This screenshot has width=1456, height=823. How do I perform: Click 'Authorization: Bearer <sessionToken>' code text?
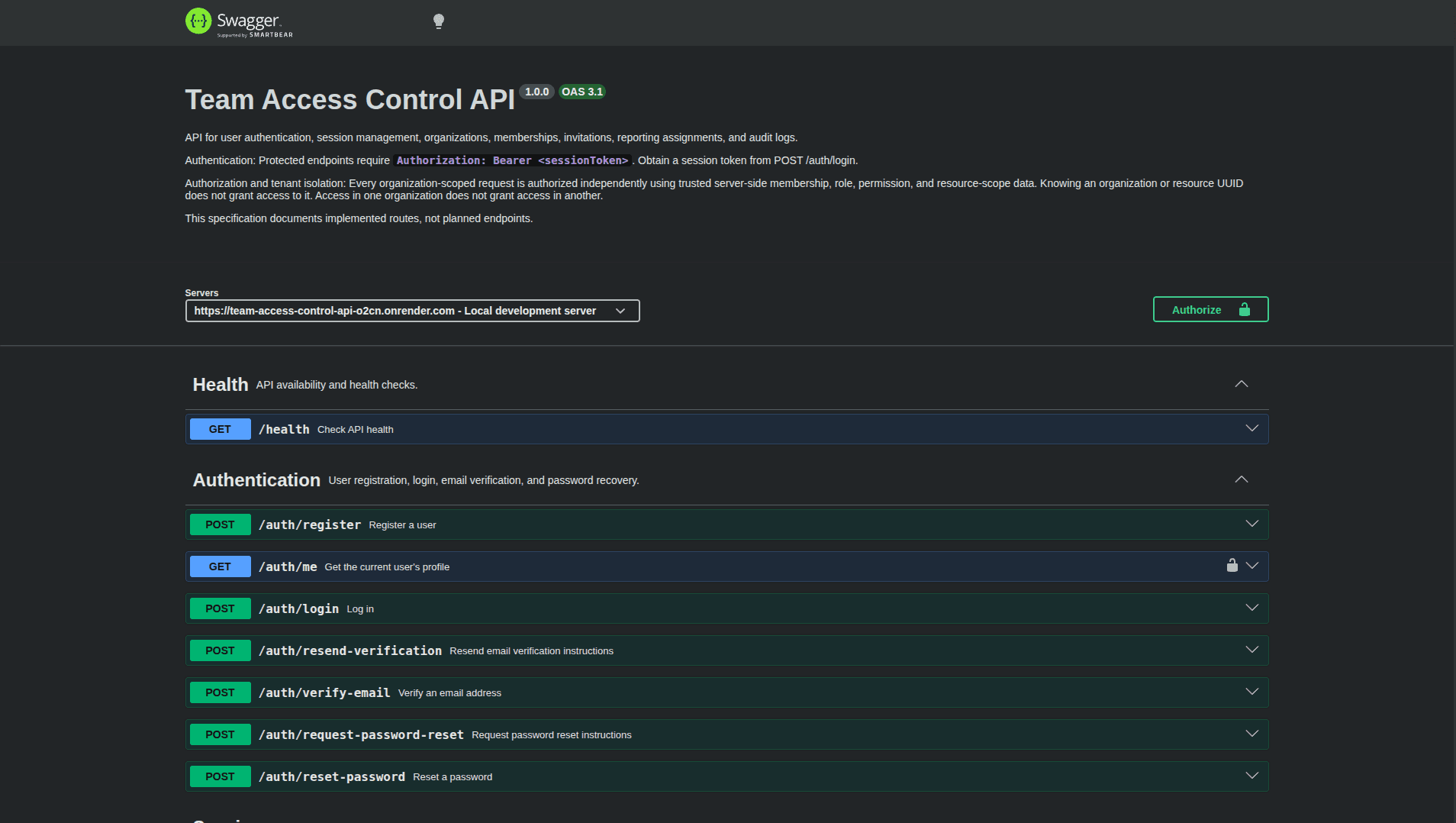coord(512,160)
